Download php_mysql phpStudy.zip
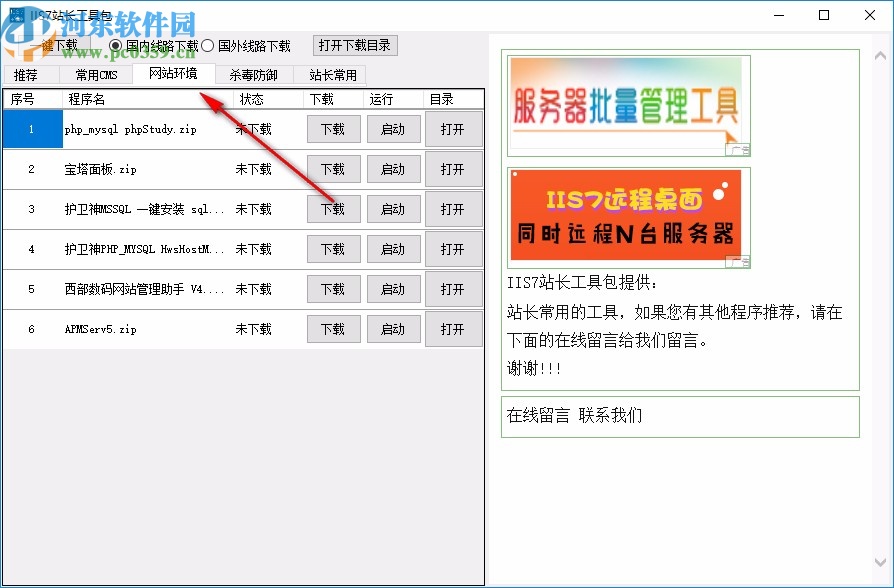Viewport: 894px width, 588px height. 333,128
